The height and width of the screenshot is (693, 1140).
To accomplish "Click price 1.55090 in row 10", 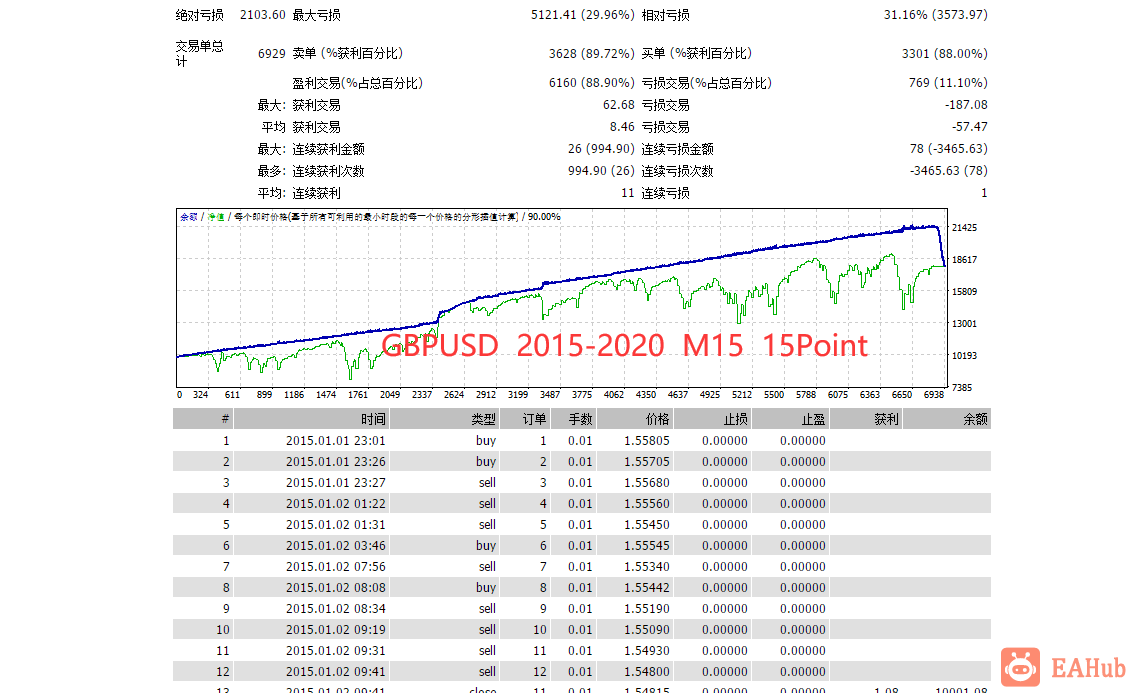I will point(646,630).
